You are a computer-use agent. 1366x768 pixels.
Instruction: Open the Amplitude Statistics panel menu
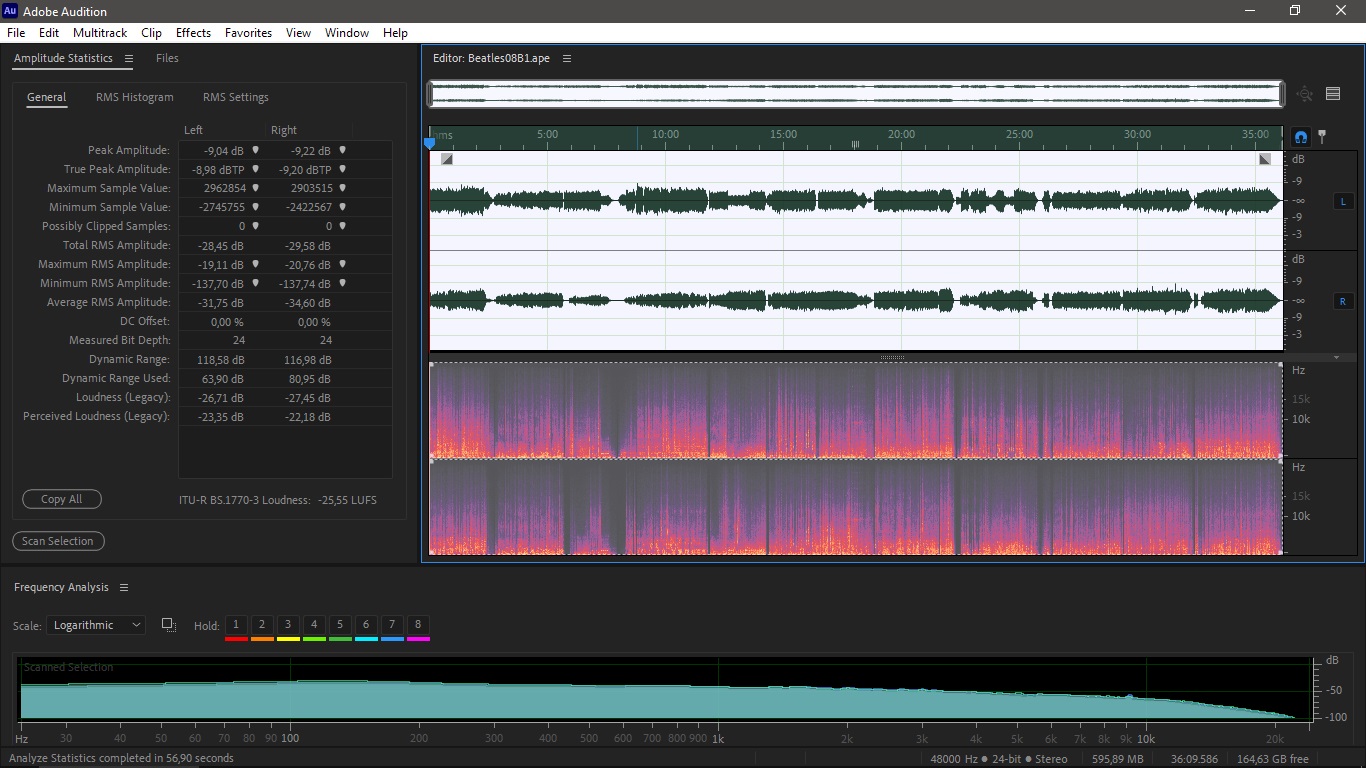[128, 59]
